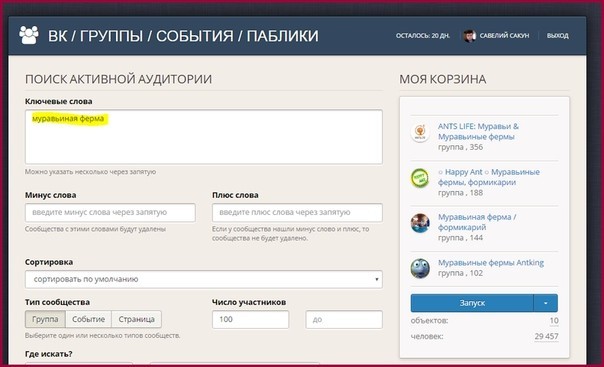The width and height of the screenshot is (604, 367).
Task: Toggle the Группа community type button
Action: pyautogui.click(x=45, y=319)
